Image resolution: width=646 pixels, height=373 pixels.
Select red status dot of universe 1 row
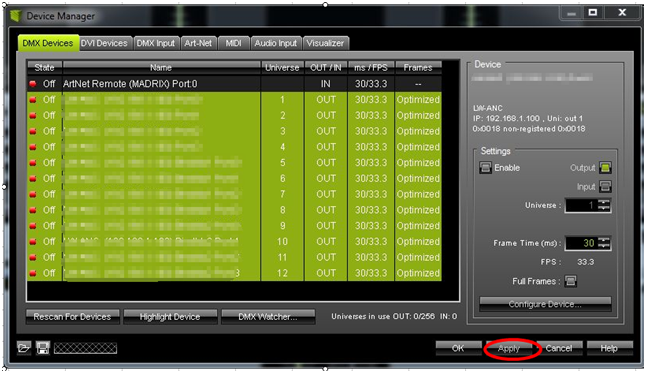[33, 100]
